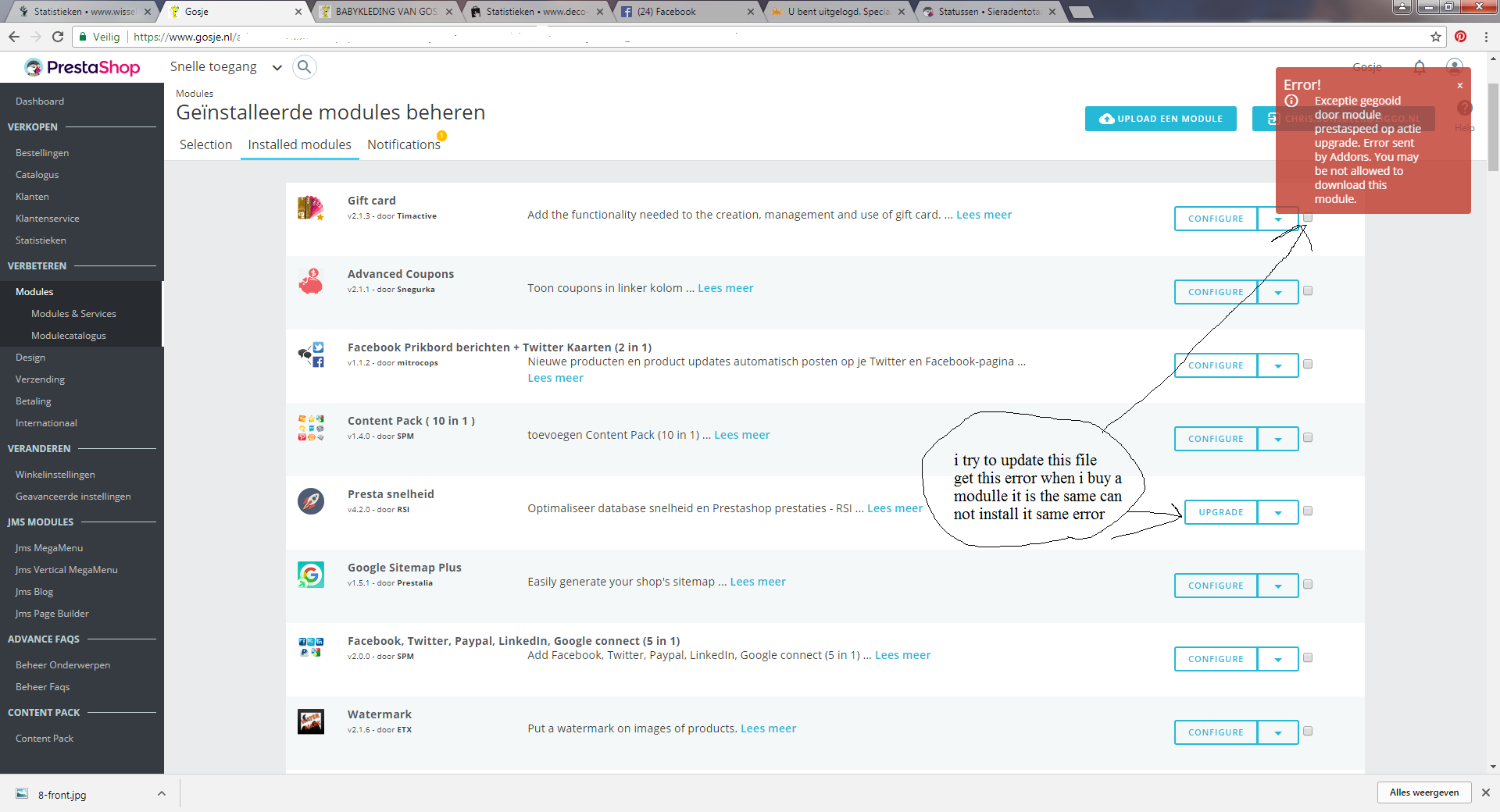Reload the page in the browser
The height and width of the screenshot is (812, 1500).
[x=58, y=37]
